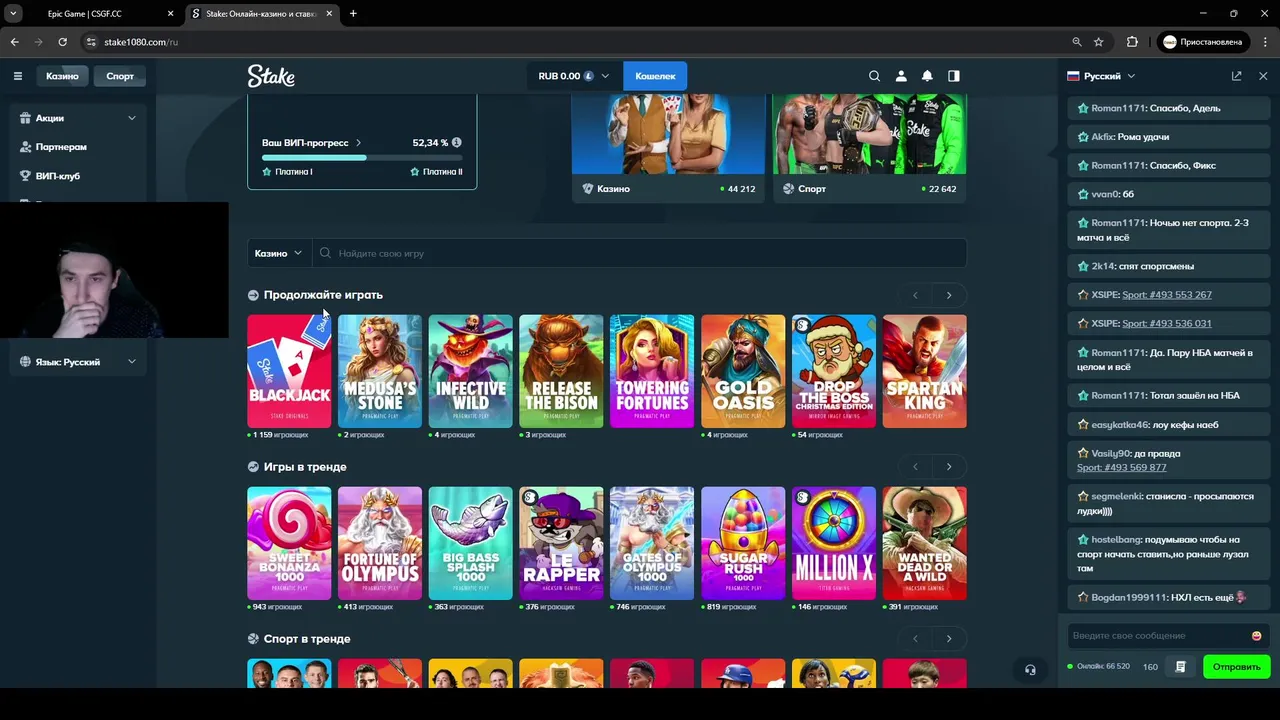Click the chat message input field

pos(1160,636)
